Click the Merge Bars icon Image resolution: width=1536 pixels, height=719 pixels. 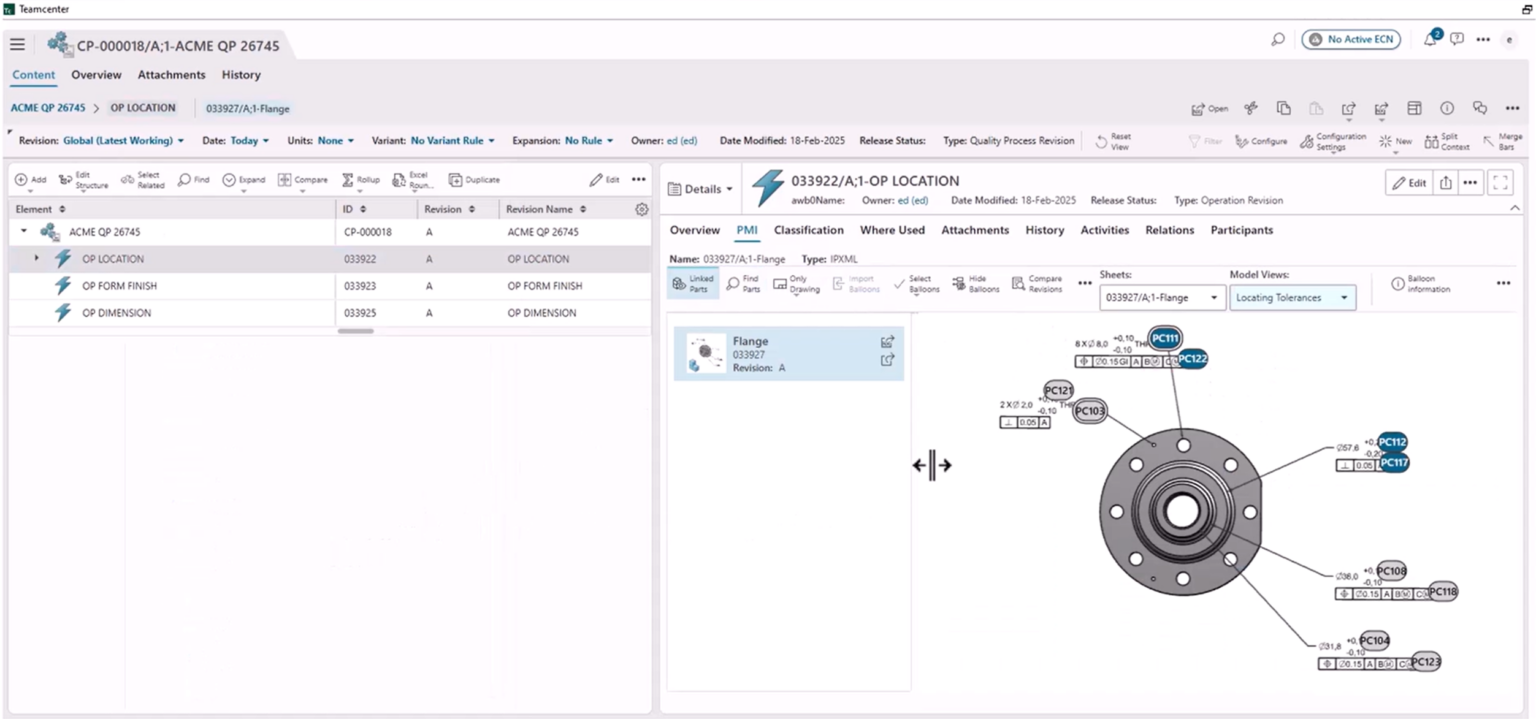(1500, 140)
